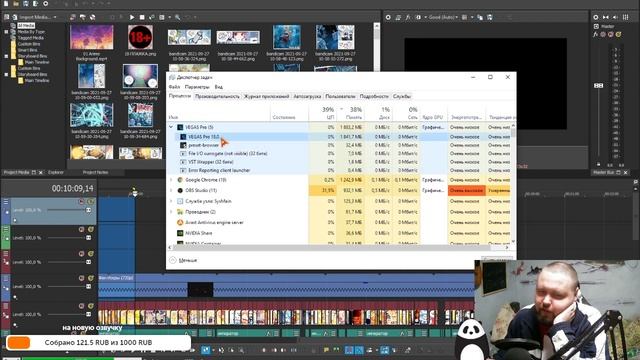Sort processes by the Память column header
Viewport: 640px width, 360px height.
[x=351, y=113]
